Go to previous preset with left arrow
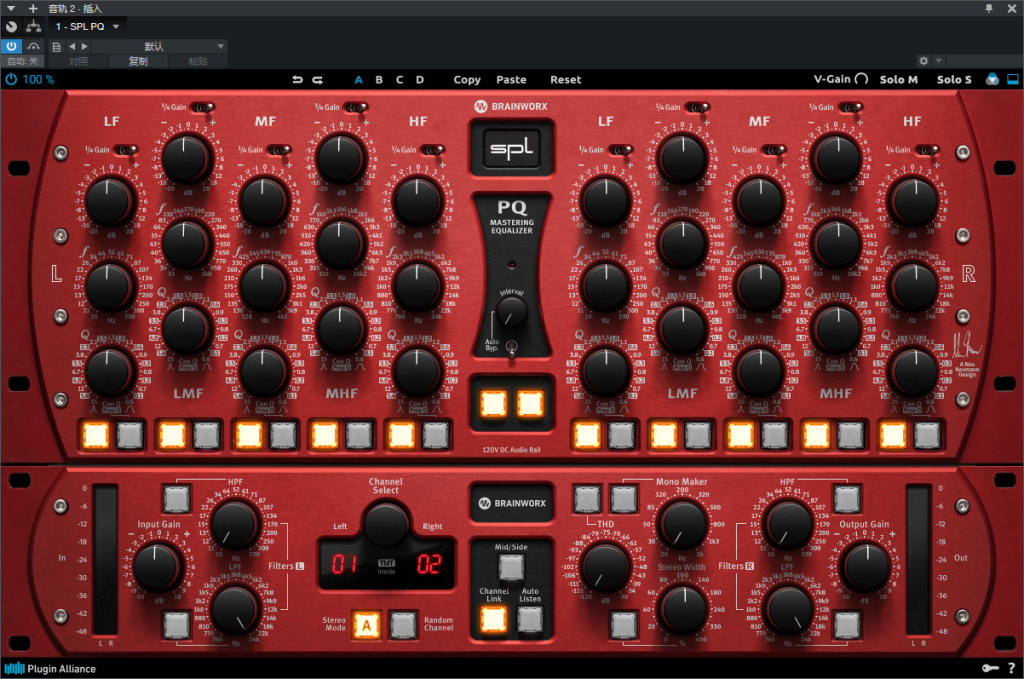Viewport: 1024px width, 679px height. click(72, 46)
